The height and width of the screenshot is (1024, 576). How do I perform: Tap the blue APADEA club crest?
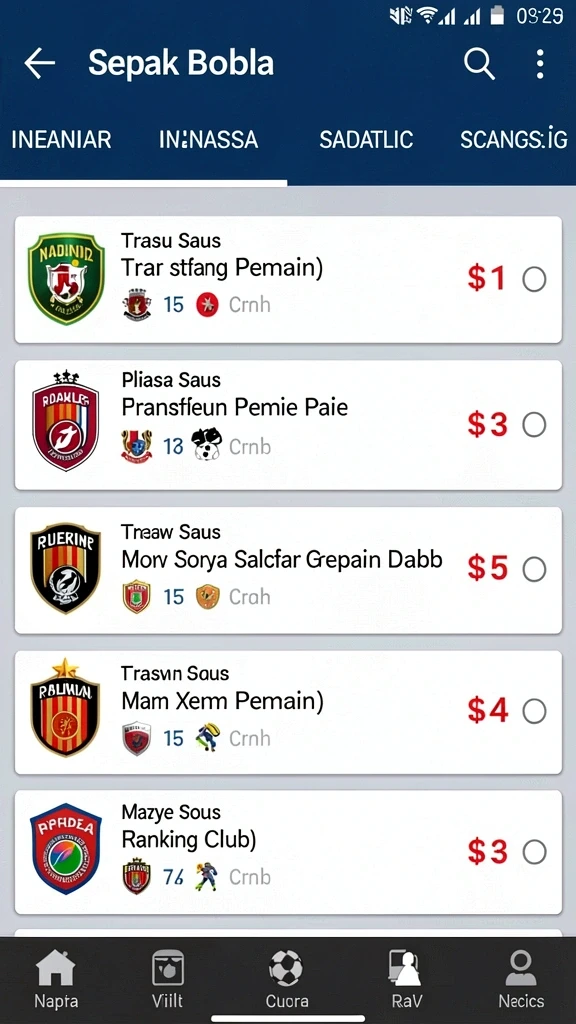tap(66, 848)
